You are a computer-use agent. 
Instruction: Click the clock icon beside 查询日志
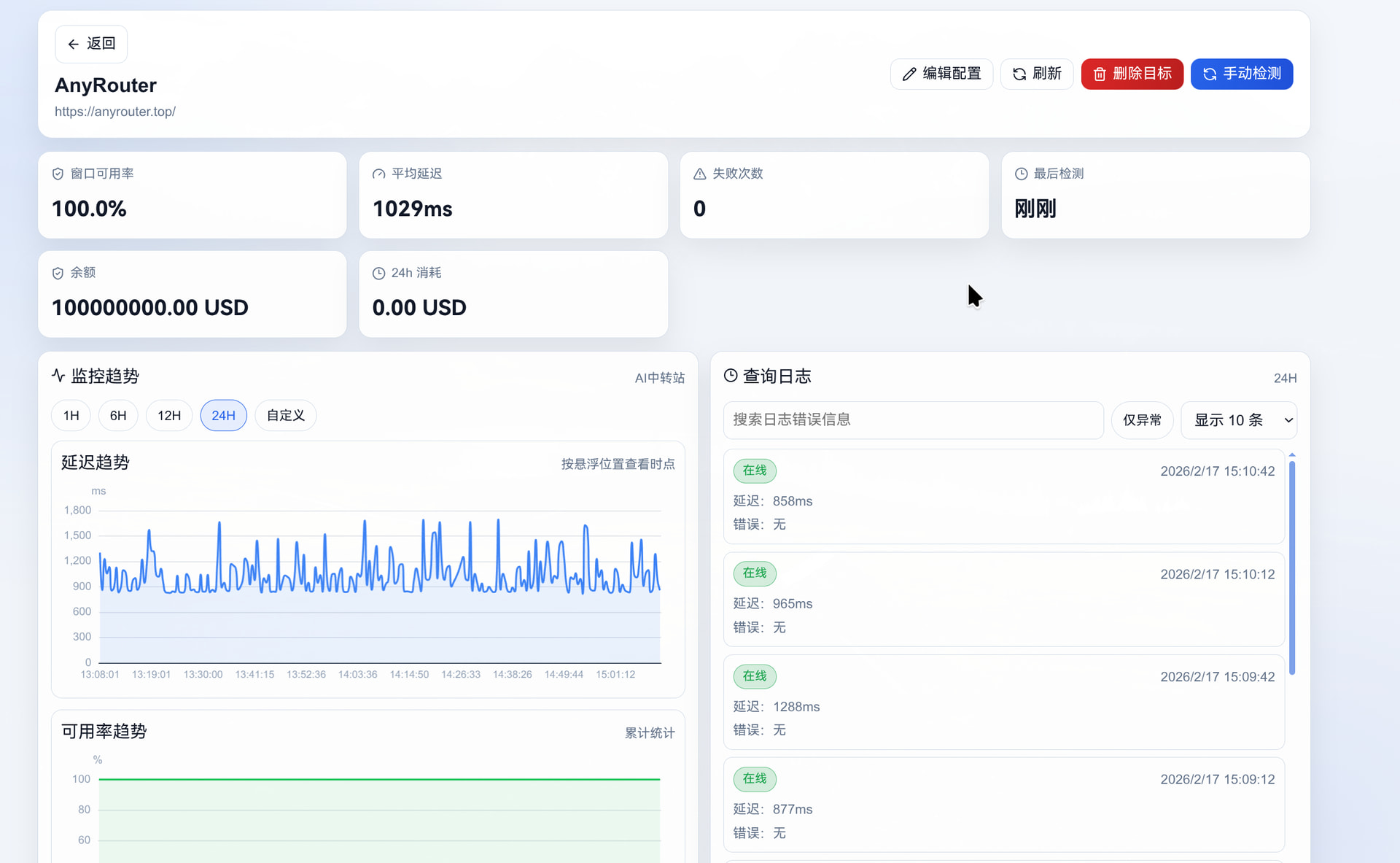point(731,376)
